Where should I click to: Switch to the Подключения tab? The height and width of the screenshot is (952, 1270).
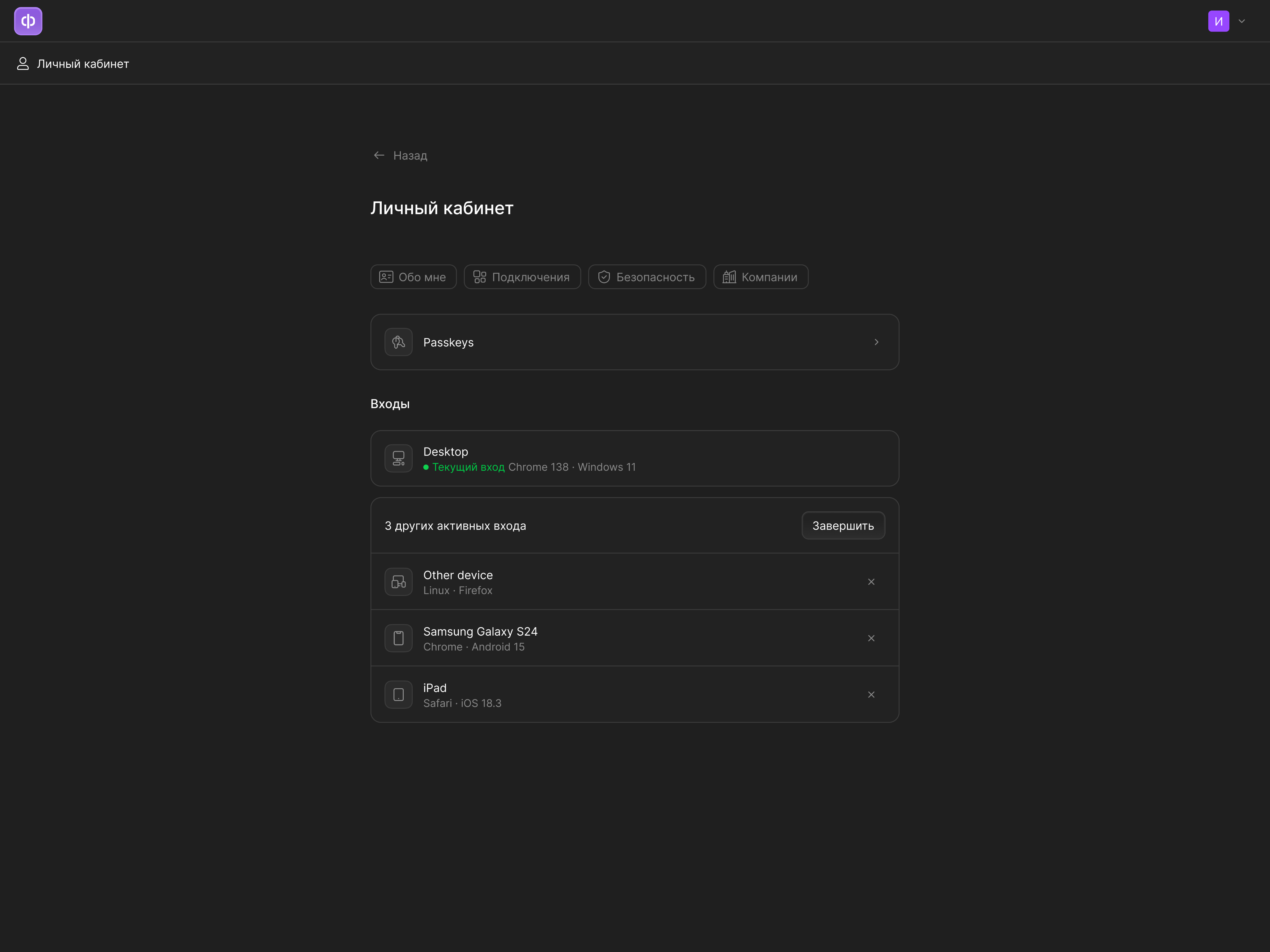(522, 277)
